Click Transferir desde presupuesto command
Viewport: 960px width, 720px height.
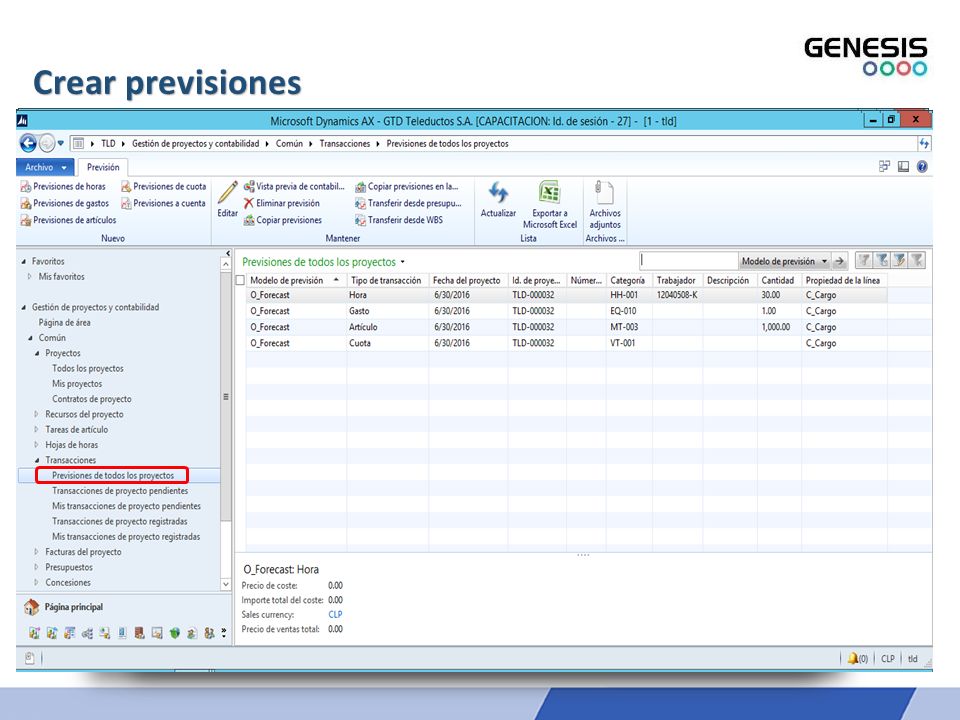(408, 203)
